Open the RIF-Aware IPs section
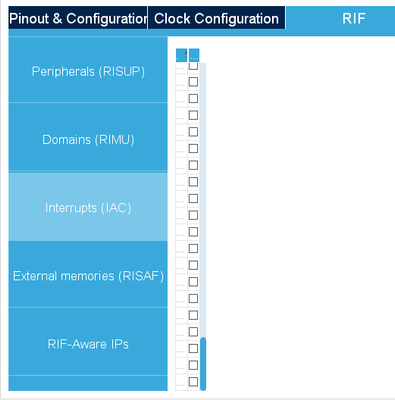Screen dimensions: 395x400 tap(88, 342)
